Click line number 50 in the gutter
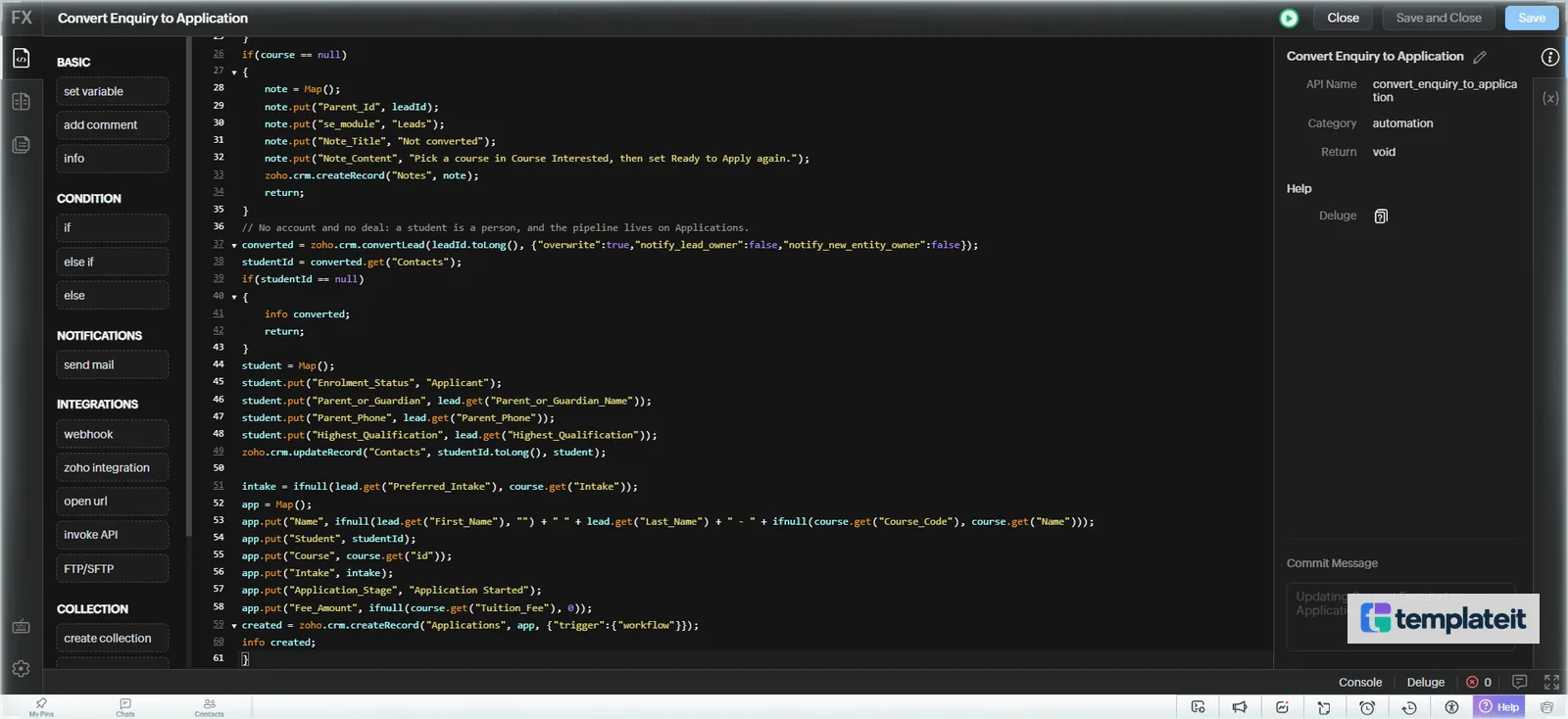The height and width of the screenshot is (719, 1568). (x=219, y=468)
